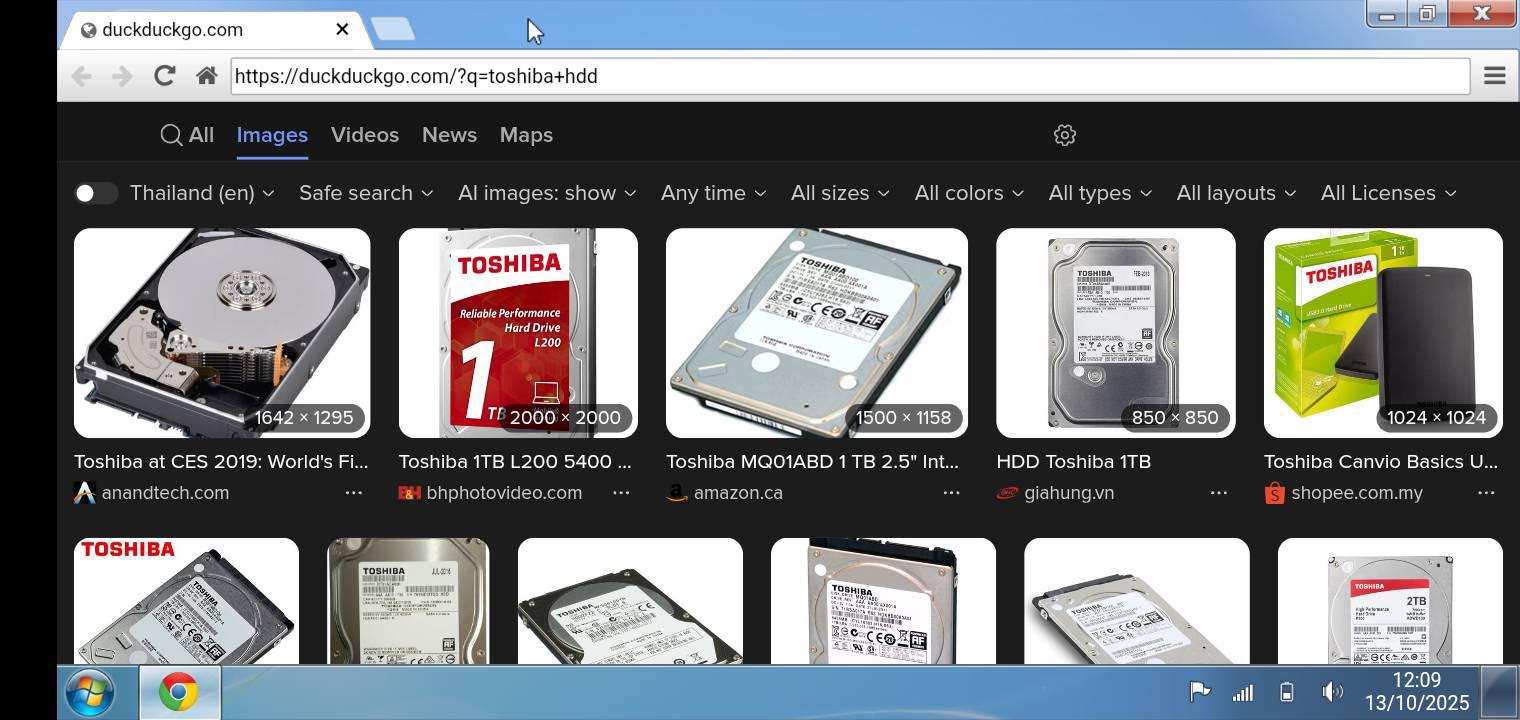Open the HDD Toshiba 1TB title link
The width and height of the screenshot is (1520, 720).
[x=1073, y=462]
